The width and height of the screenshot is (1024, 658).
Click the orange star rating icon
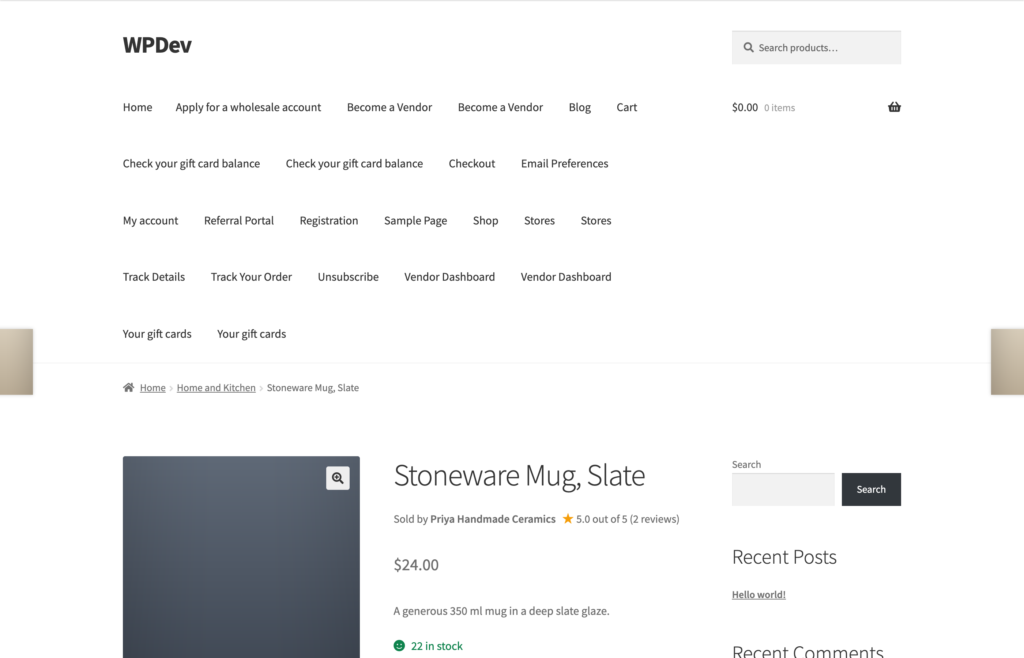[x=568, y=518]
